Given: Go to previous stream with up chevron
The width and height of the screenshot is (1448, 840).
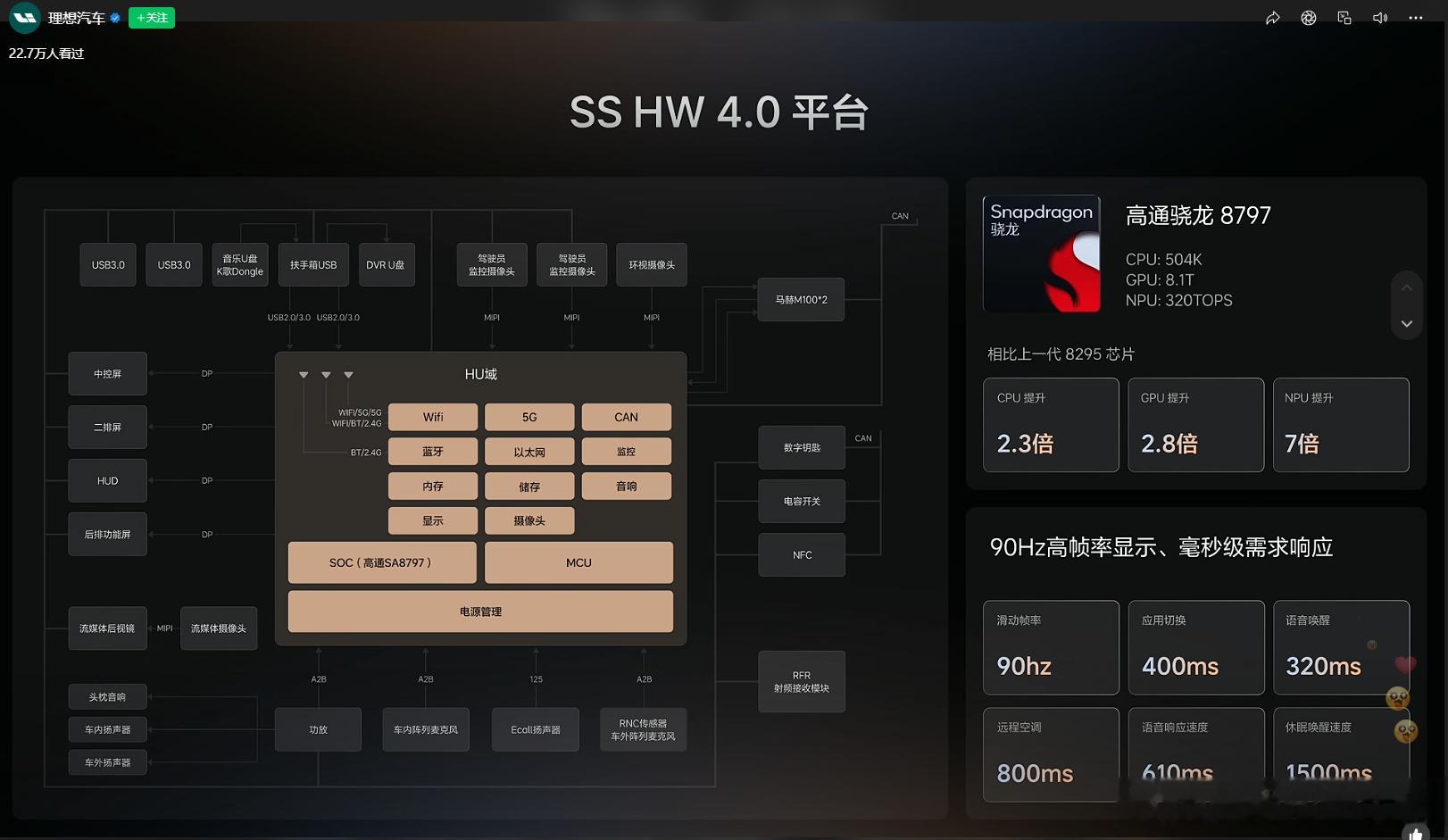Looking at the screenshot, I should [x=1407, y=287].
